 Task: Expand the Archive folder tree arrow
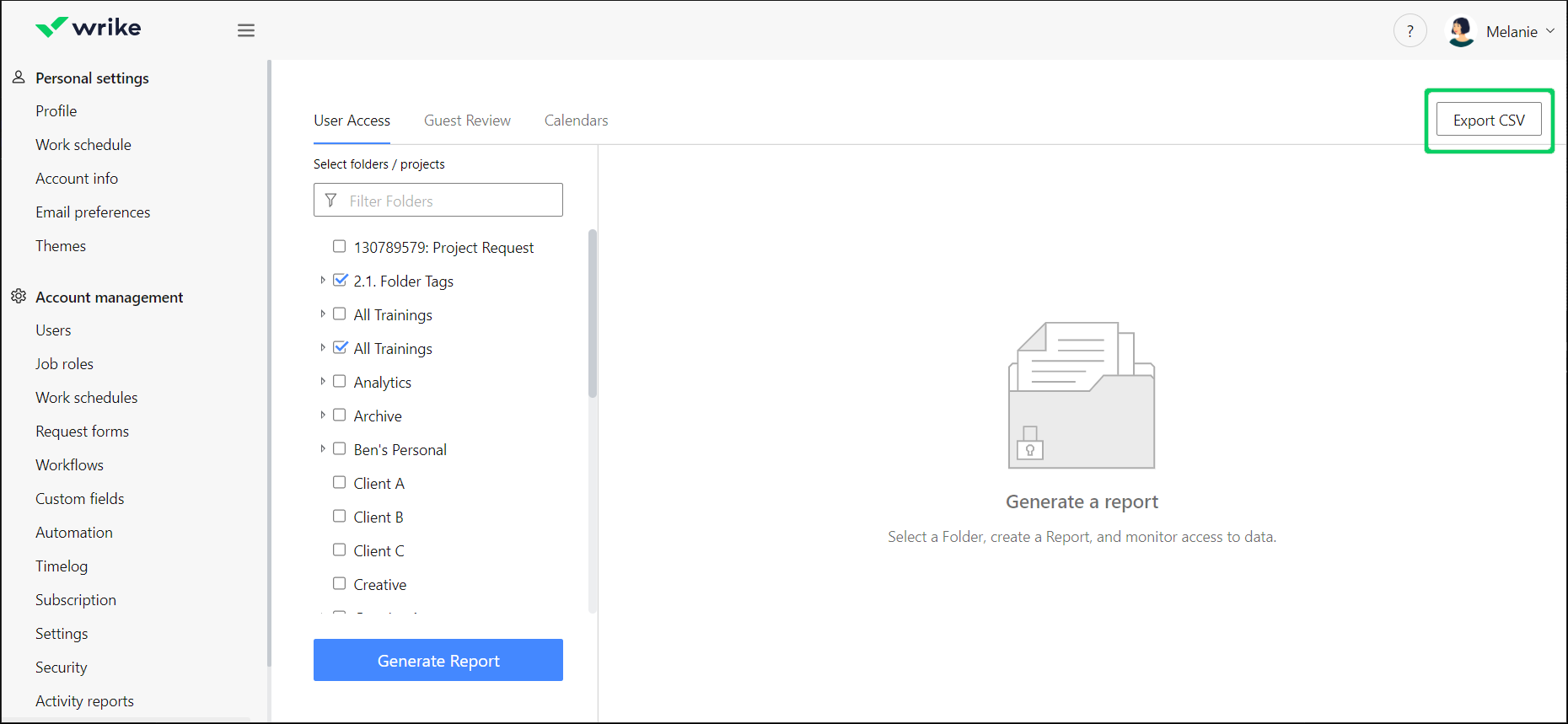coord(322,415)
